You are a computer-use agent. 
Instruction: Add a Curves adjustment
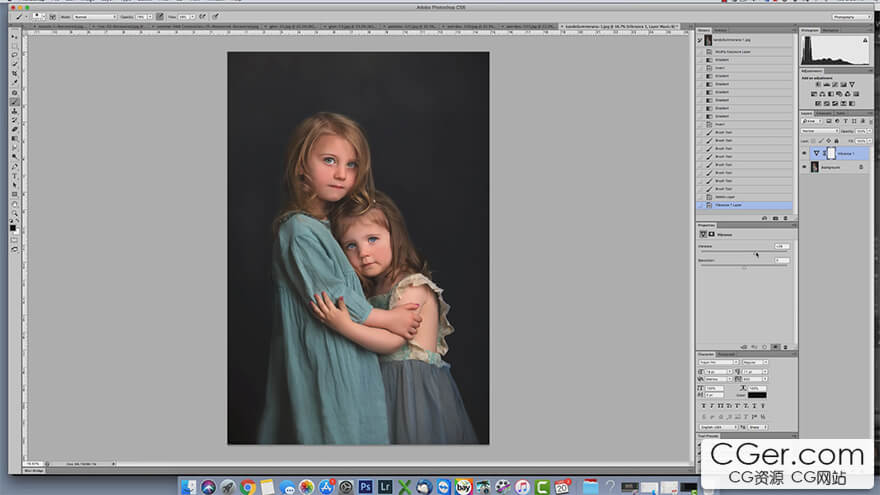coord(835,84)
